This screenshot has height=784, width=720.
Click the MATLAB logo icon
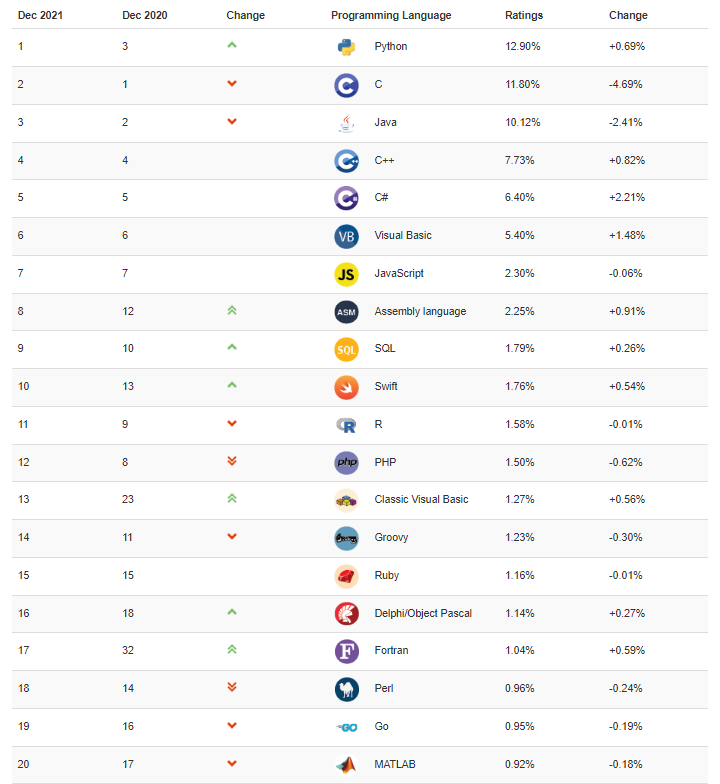[x=346, y=765]
